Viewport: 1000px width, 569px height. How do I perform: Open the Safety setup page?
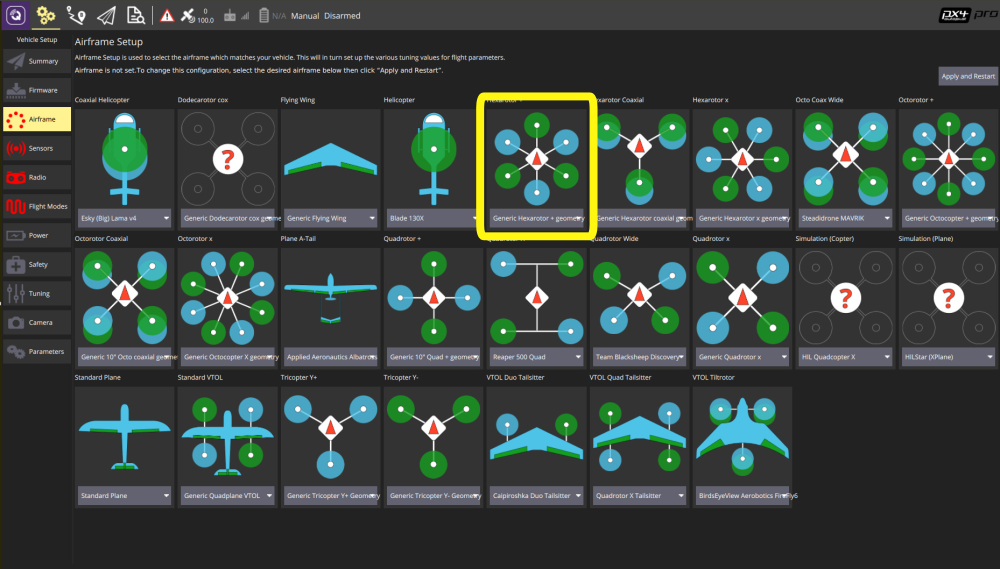pos(37,265)
